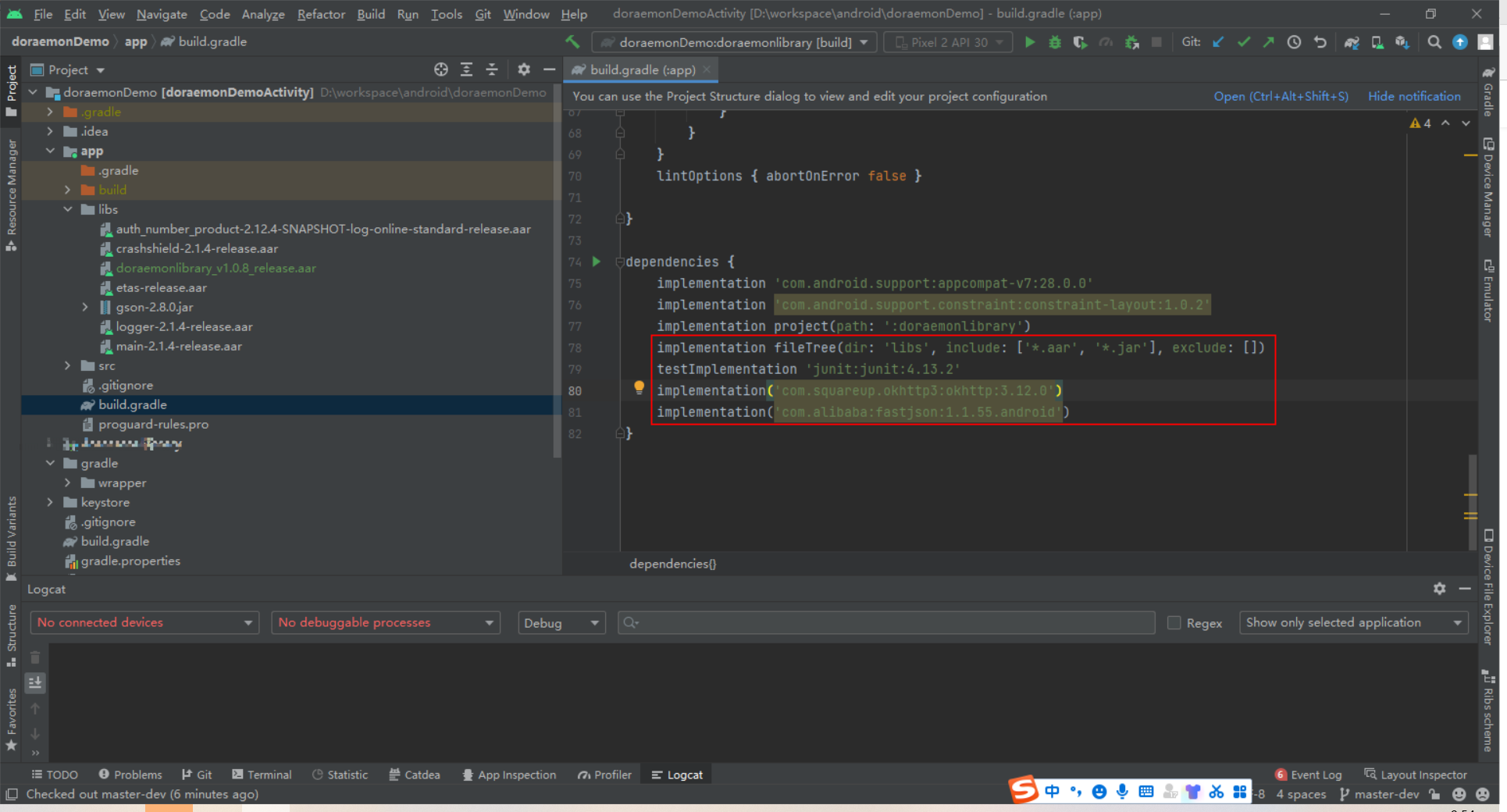
Task: Click the Git commit green checkmark
Action: (1244, 42)
